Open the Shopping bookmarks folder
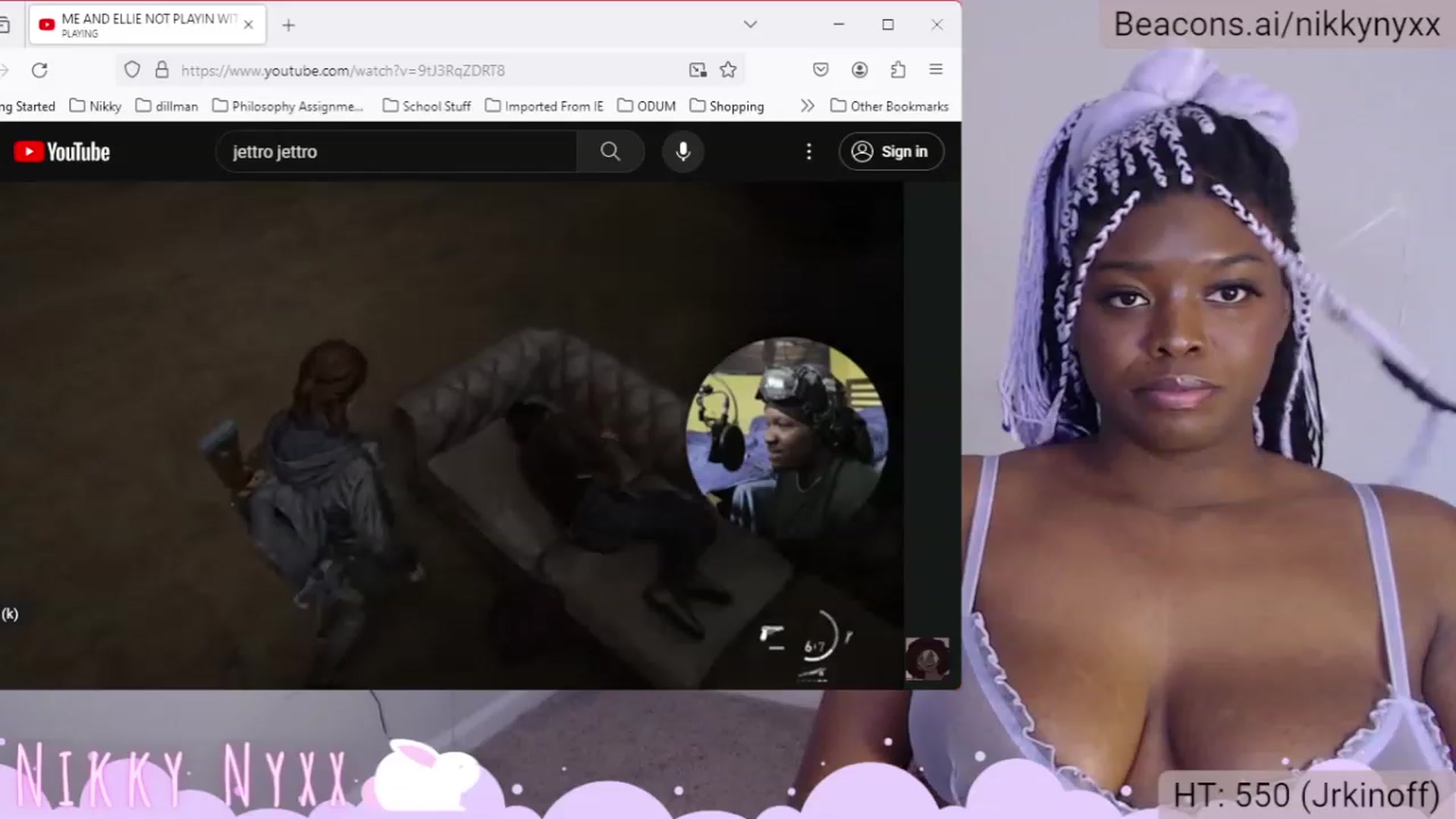Screen dimensions: 1456x819 (x=726, y=106)
